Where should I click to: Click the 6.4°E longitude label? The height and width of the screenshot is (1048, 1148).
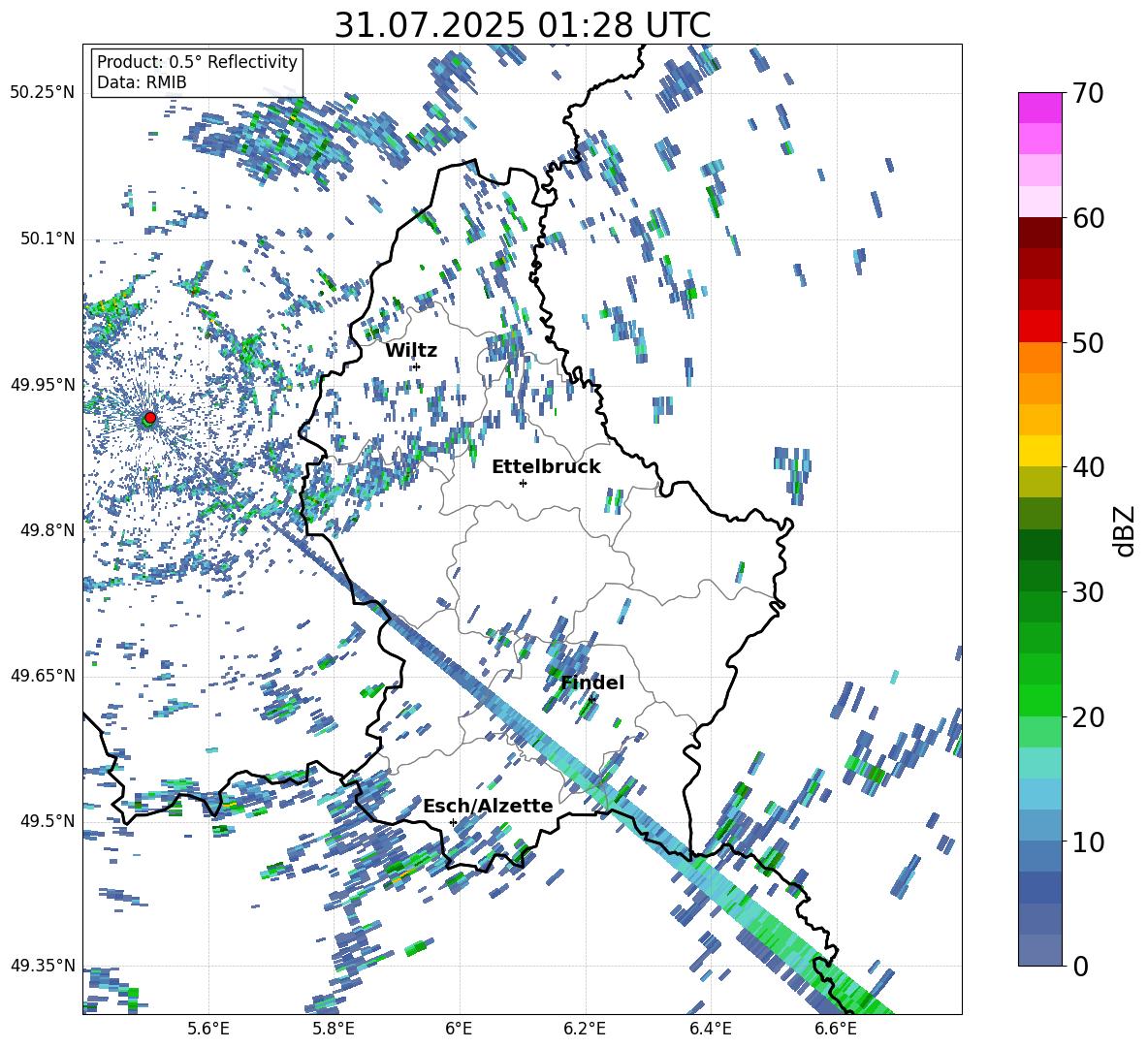(710, 1029)
